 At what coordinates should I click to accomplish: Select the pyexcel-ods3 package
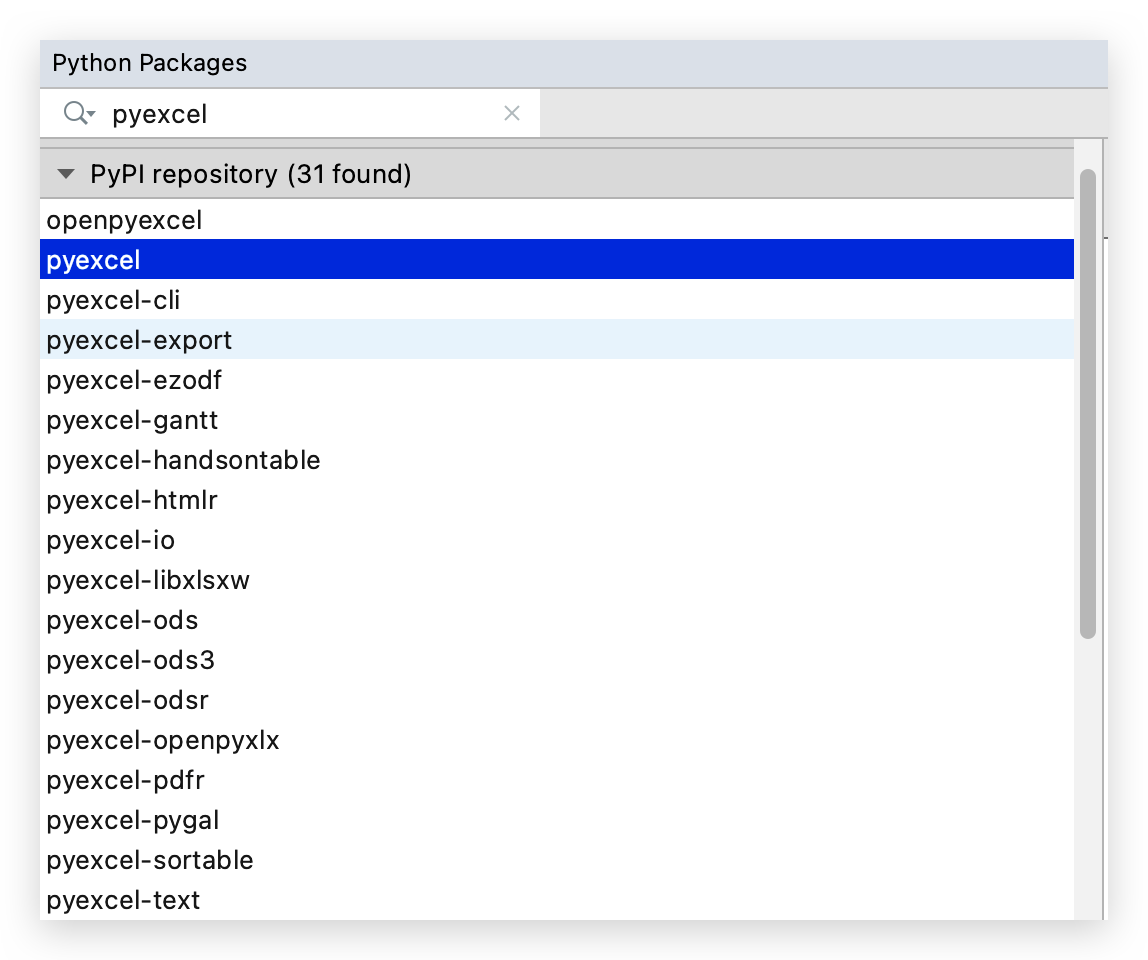[x=130, y=660]
